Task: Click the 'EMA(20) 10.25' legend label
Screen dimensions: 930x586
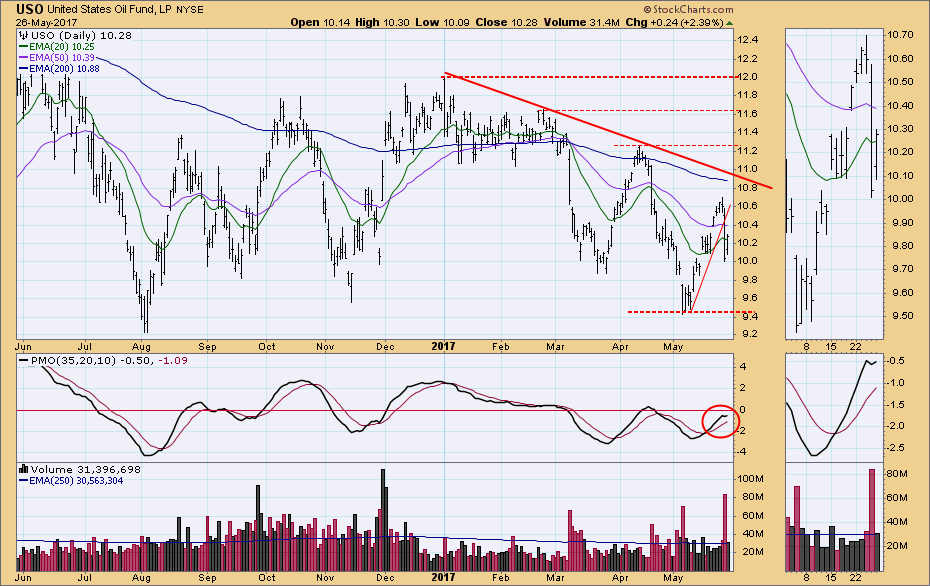Action: point(62,47)
